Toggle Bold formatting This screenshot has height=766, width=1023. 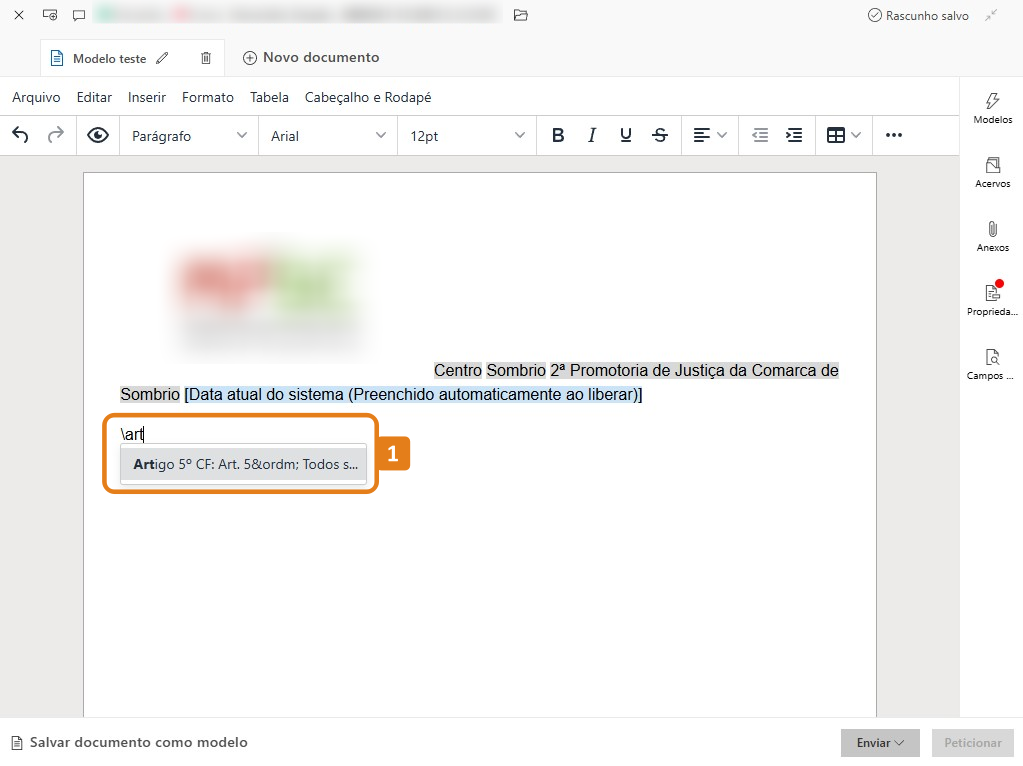(558, 135)
